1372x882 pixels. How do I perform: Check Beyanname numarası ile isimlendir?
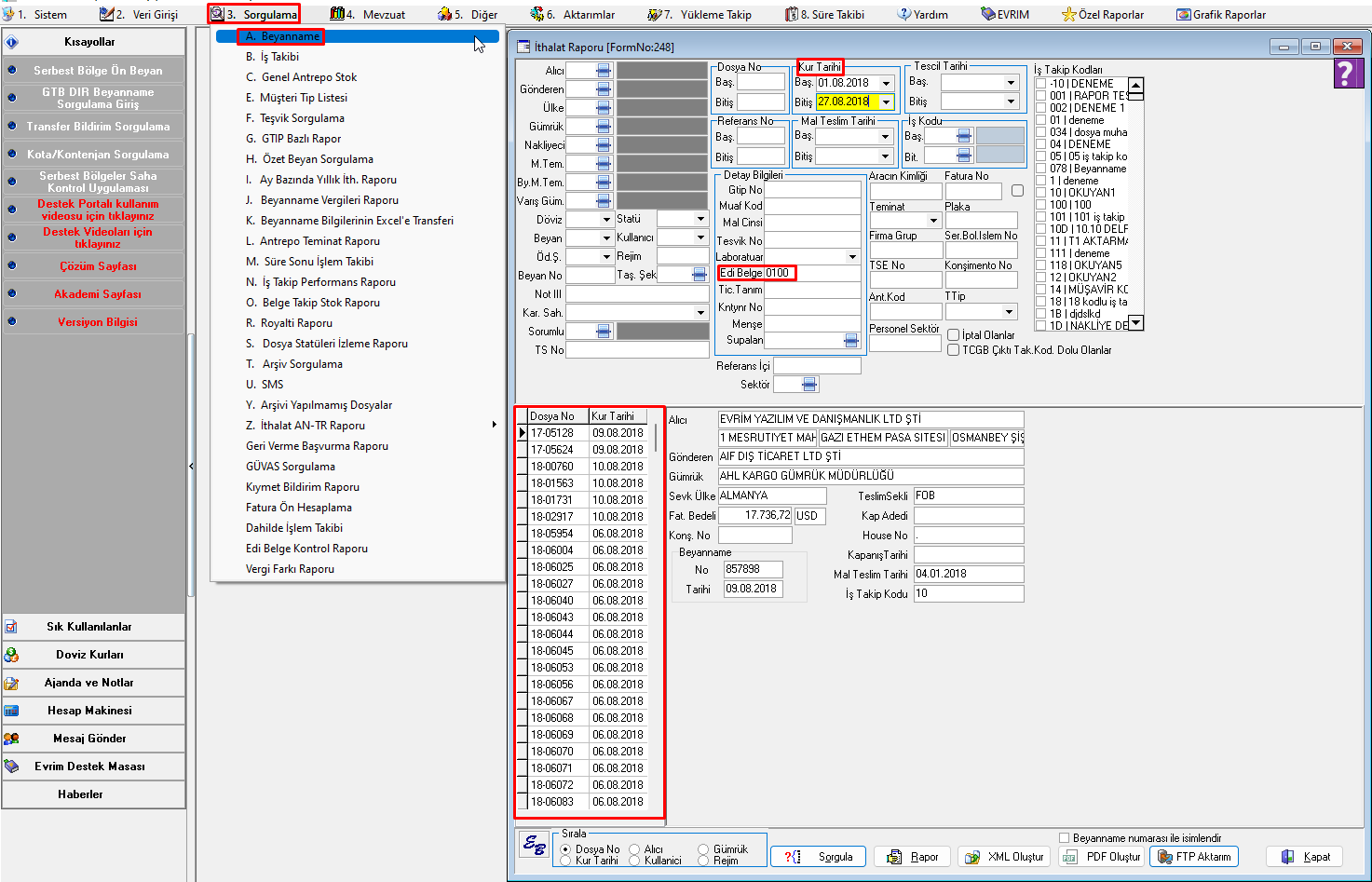pyautogui.click(x=1064, y=838)
